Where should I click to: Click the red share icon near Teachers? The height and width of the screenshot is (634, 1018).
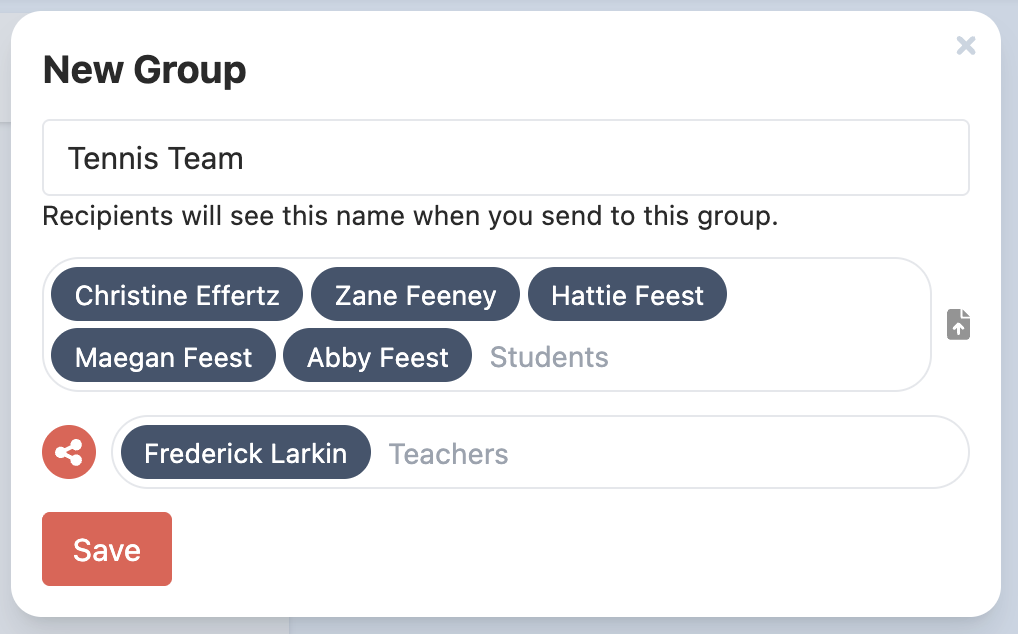[x=69, y=453]
